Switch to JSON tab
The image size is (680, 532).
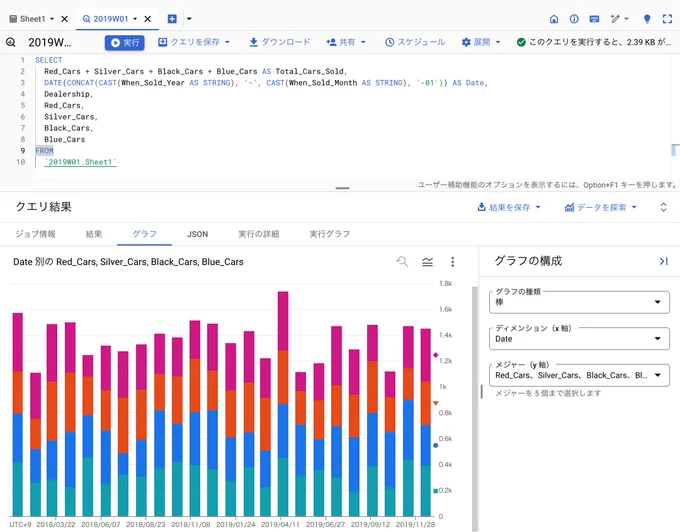coord(197,234)
